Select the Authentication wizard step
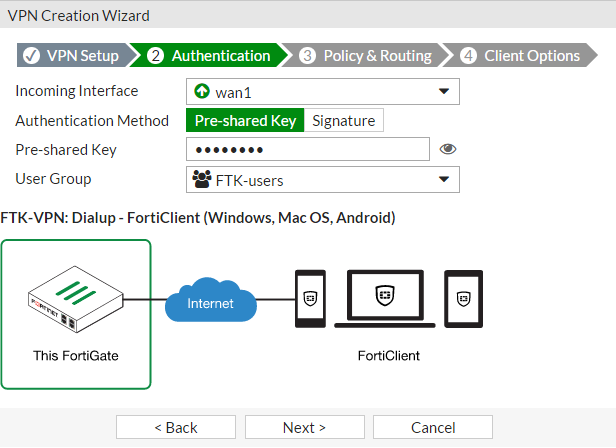Screen dimensions: 616x448 point(209,55)
